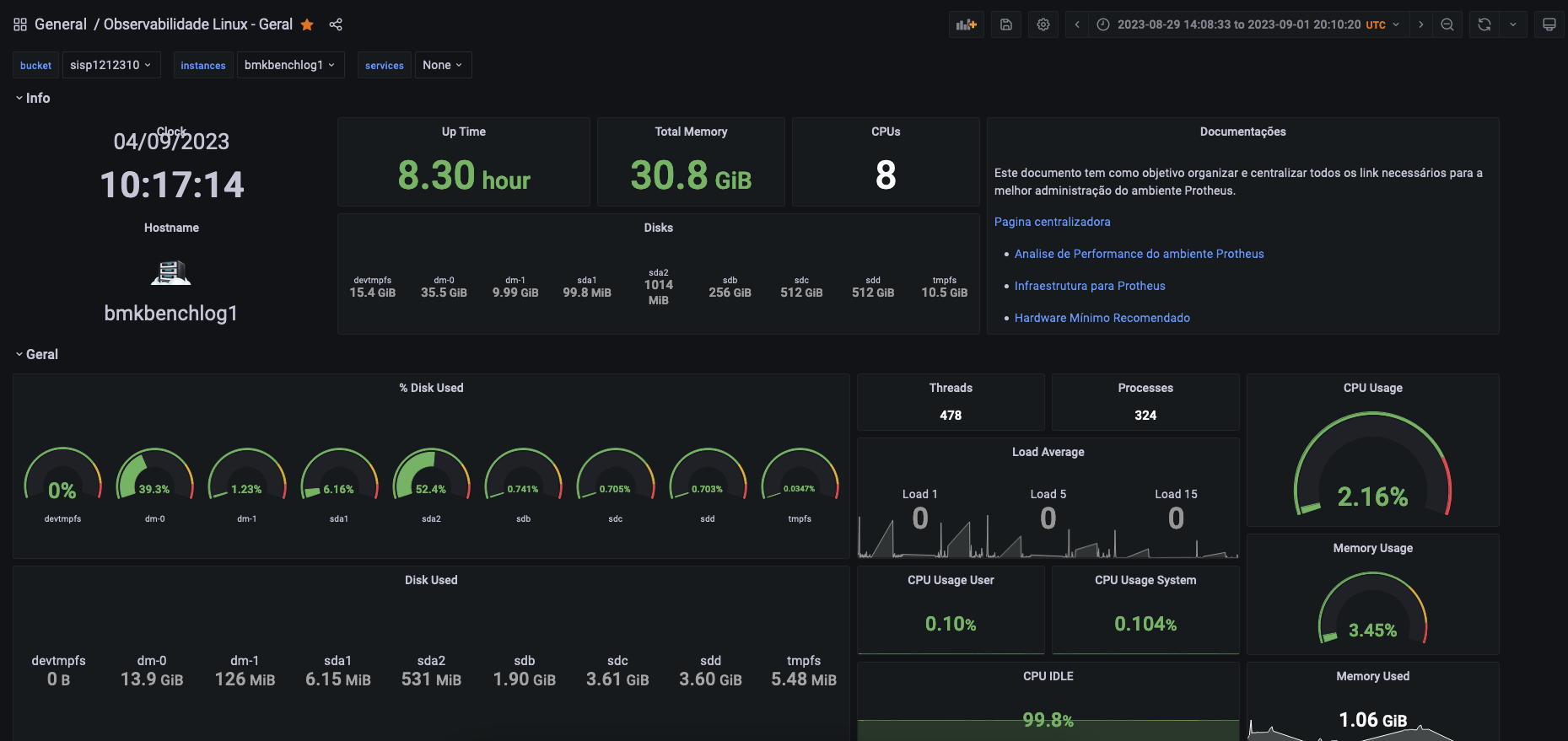Zoom out the time range
Image resolution: width=1568 pixels, height=741 pixels.
1447,24
